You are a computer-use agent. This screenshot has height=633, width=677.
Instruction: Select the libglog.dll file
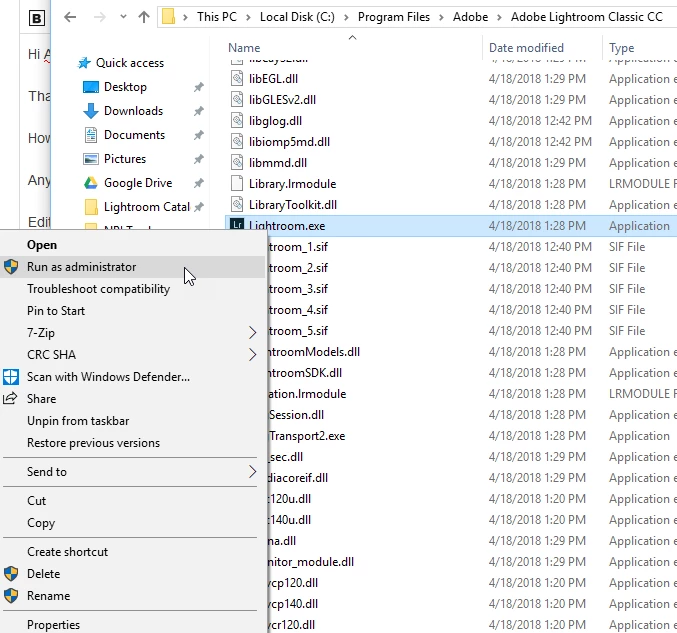tap(275, 121)
